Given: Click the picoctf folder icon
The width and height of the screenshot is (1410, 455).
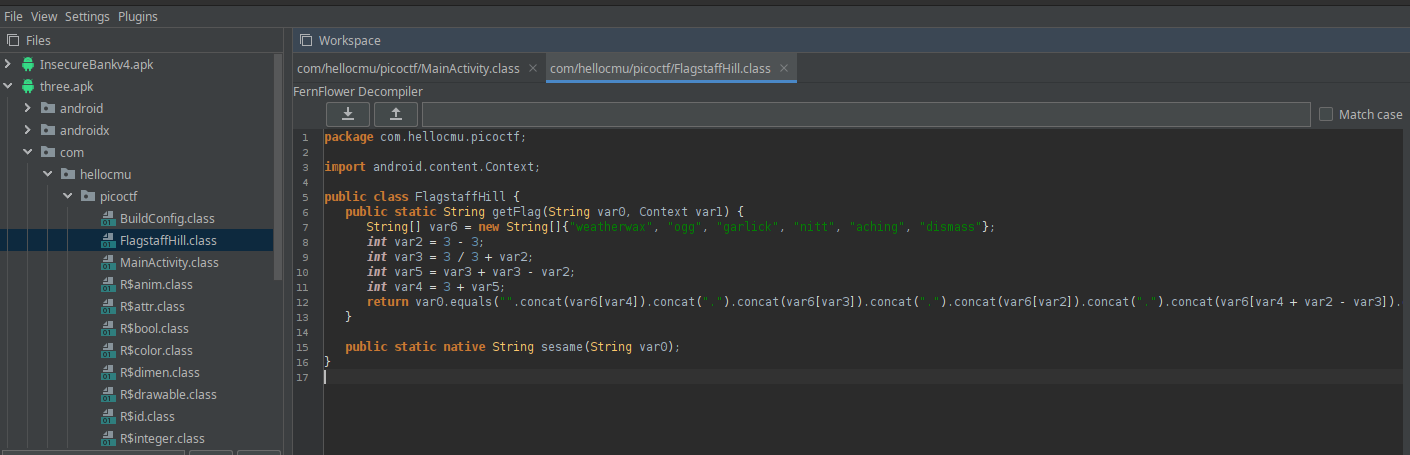Looking at the screenshot, I should click(x=88, y=196).
